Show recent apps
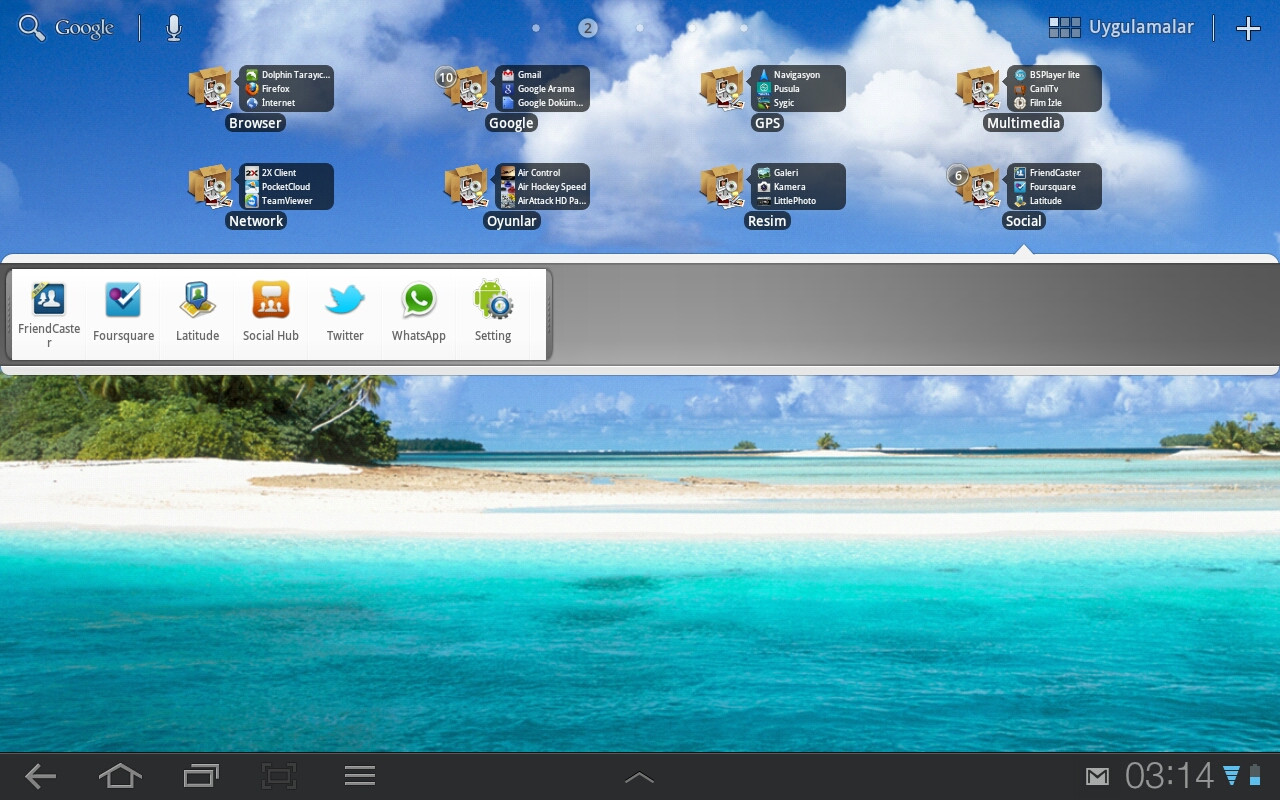Viewport: 1280px width, 800px height. tap(201, 776)
